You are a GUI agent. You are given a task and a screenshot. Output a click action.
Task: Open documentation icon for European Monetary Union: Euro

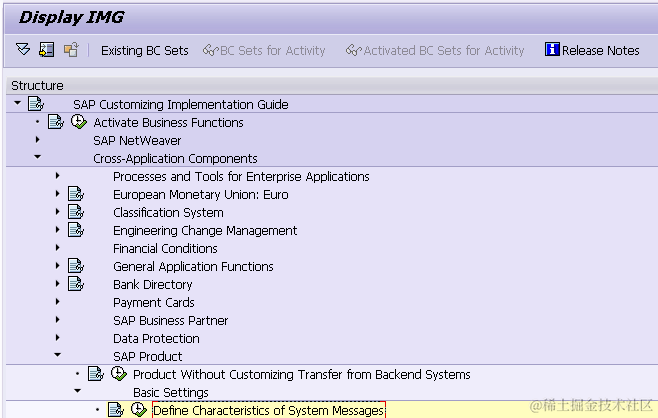point(76,194)
